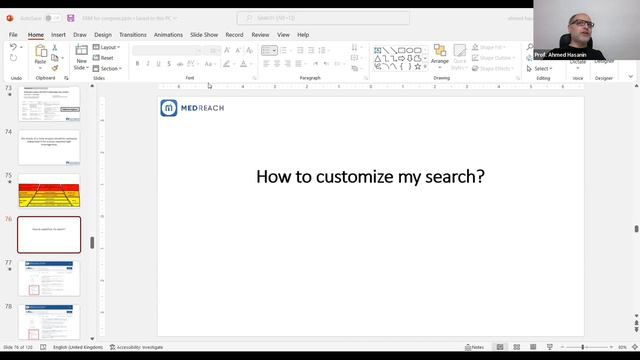The height and width of the screenshot is (360, 640).
Task: Toggle the AutoSave switch
Action: click(x=52, y=18)
